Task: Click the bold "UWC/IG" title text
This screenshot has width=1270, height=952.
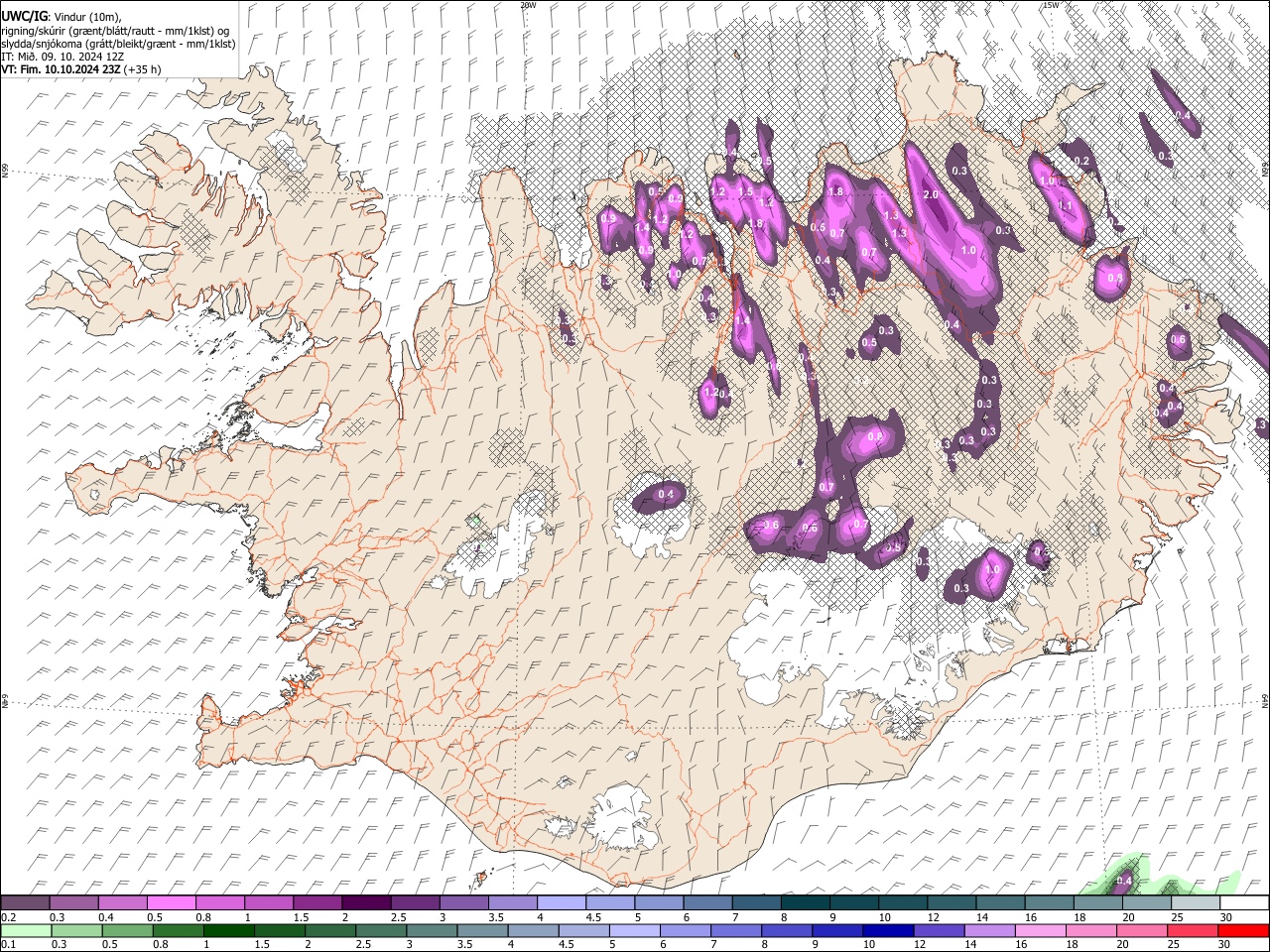Action: pyautogui.click(x=24, y=17)
